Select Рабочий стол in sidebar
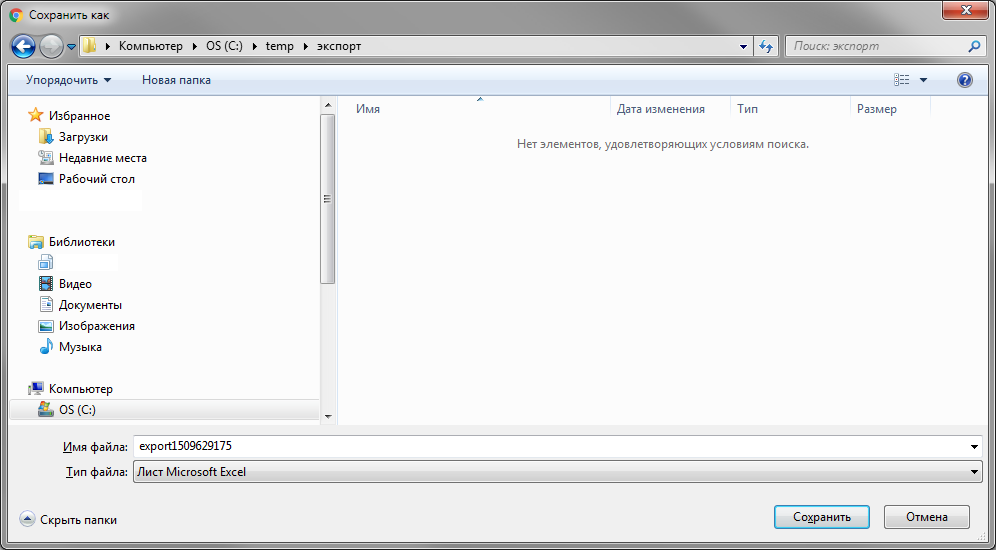Viewport: 996px width, 550px height. pos(96,179)
